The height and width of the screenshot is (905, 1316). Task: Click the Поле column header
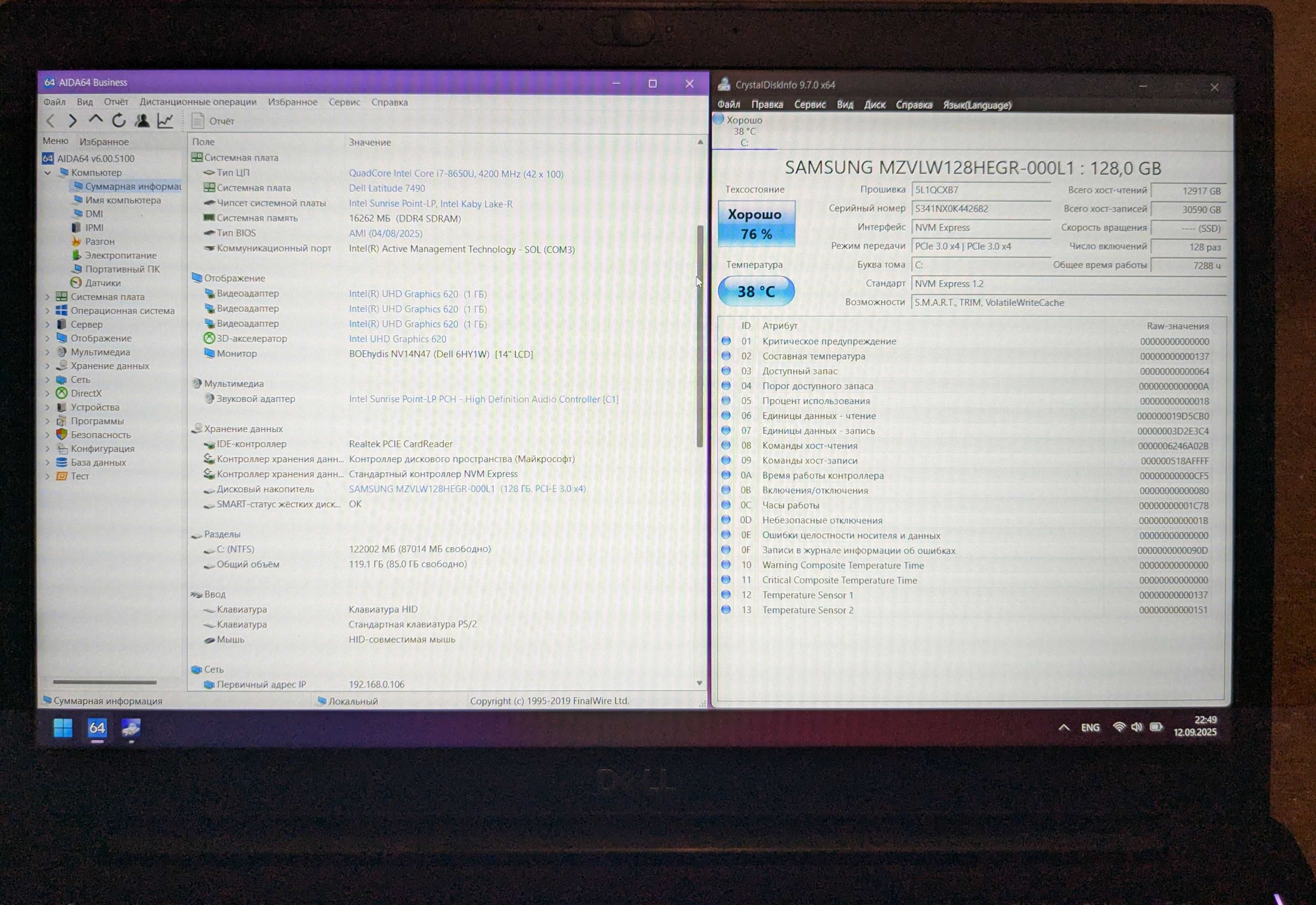203,142
